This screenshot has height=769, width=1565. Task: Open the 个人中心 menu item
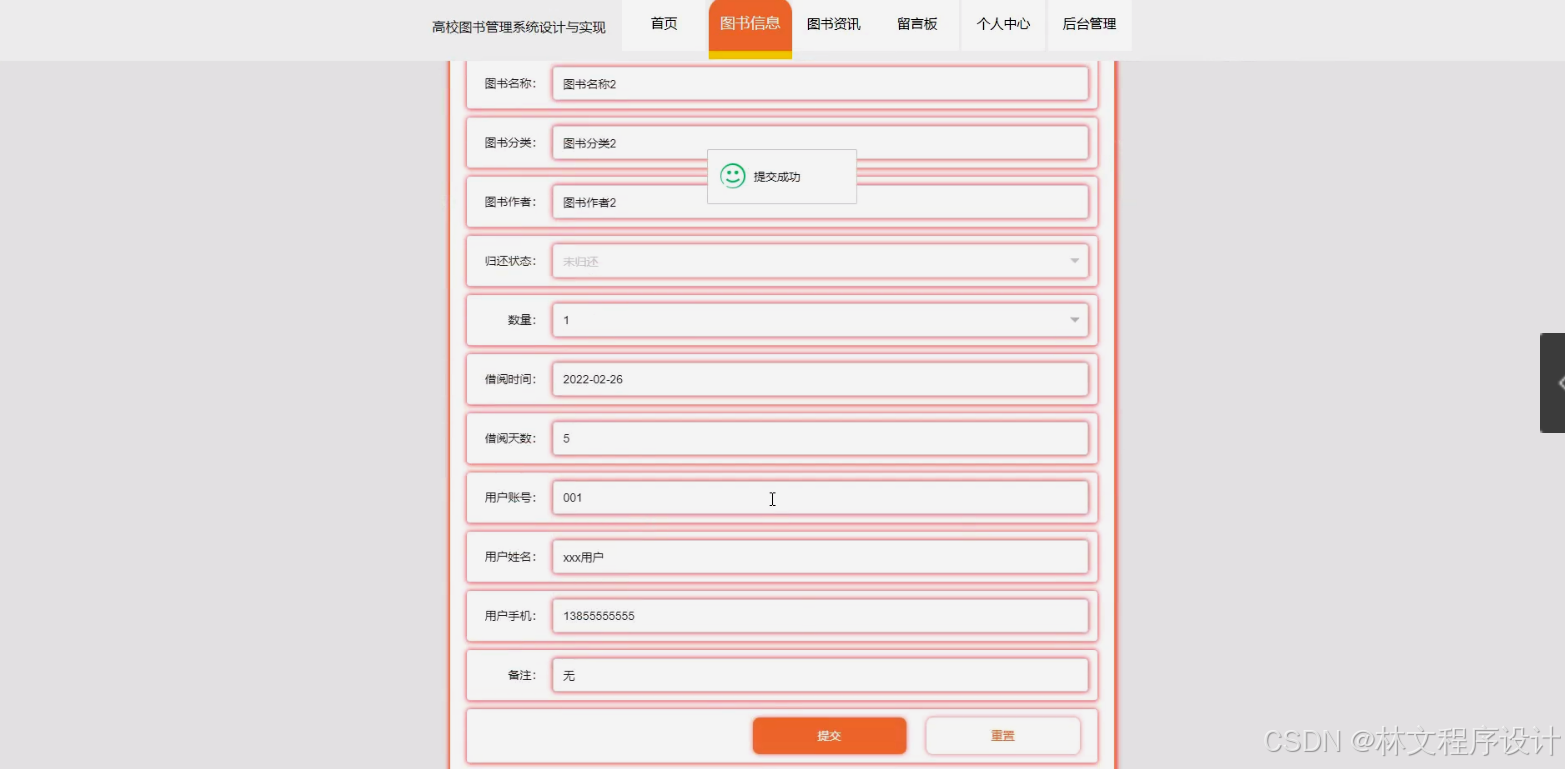point(1002,24)
